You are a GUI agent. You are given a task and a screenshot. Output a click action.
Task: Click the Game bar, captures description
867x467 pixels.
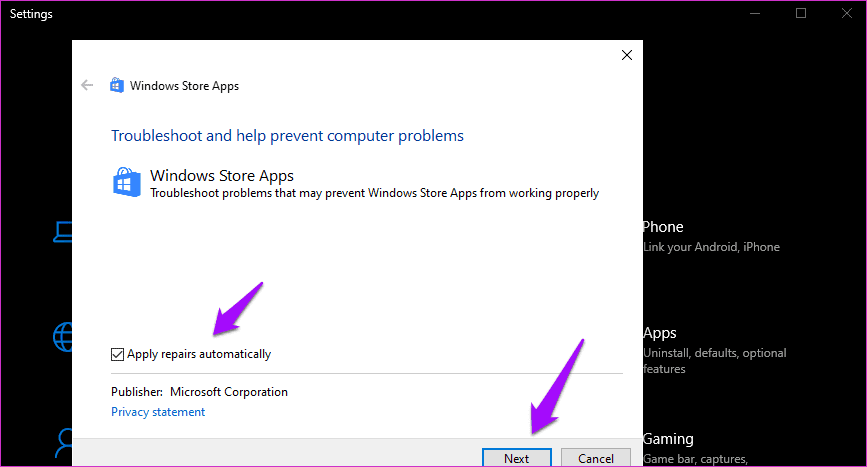tap(696, 459)
